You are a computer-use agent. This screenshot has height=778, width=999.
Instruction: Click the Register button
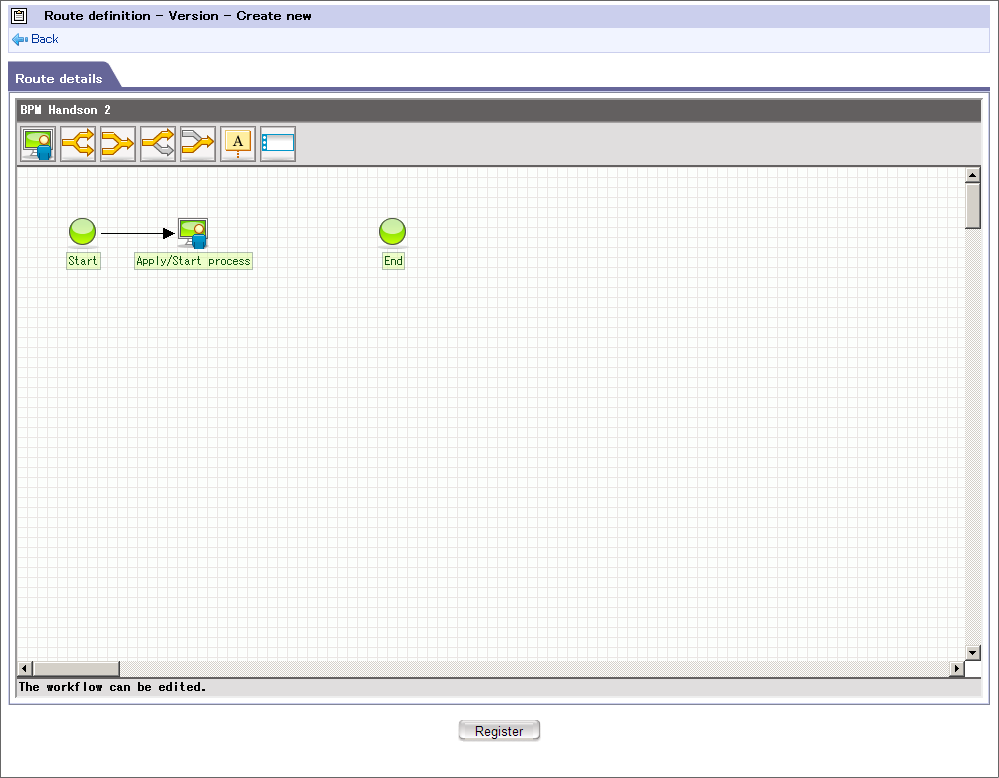[499, 731]
